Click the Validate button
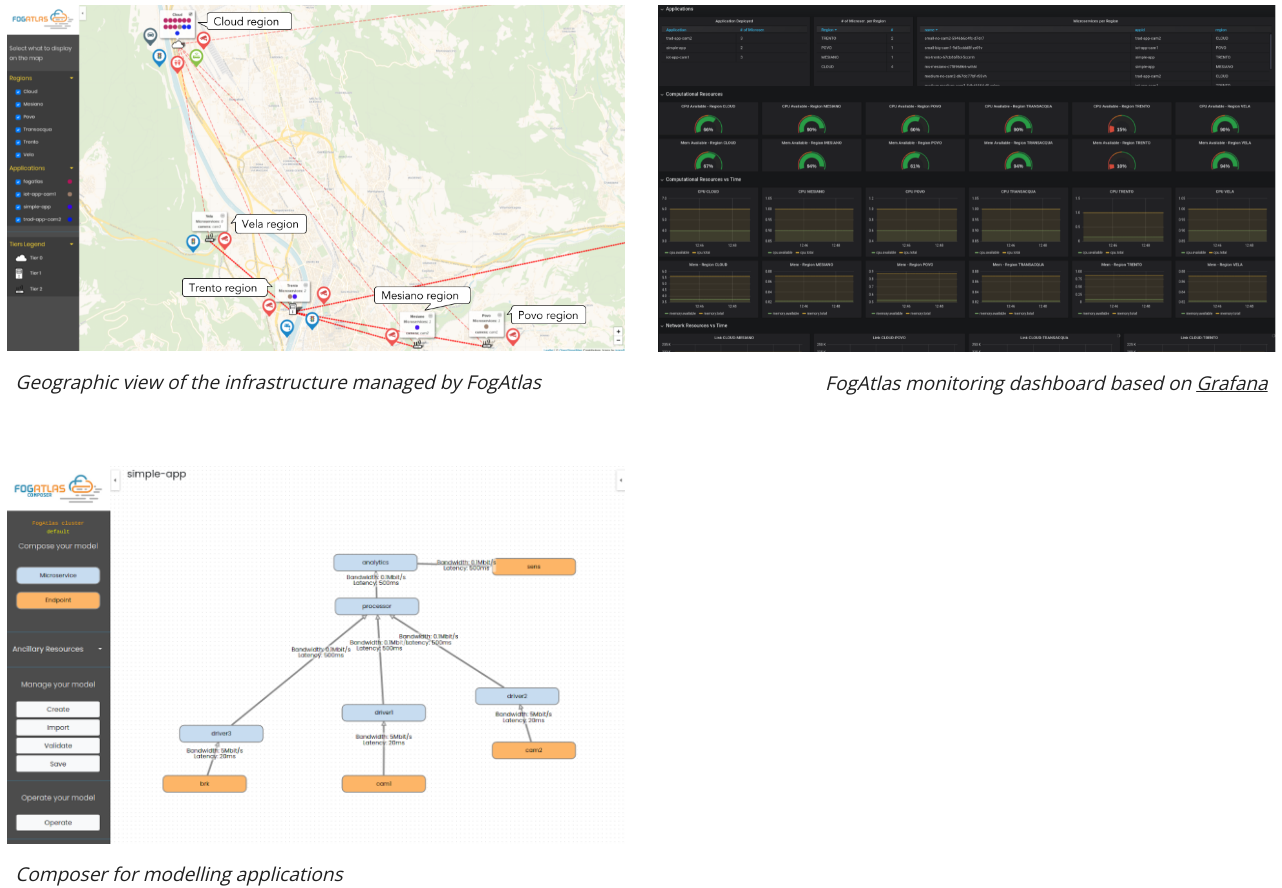The image size is (1282, 888). tap(58, 745)
